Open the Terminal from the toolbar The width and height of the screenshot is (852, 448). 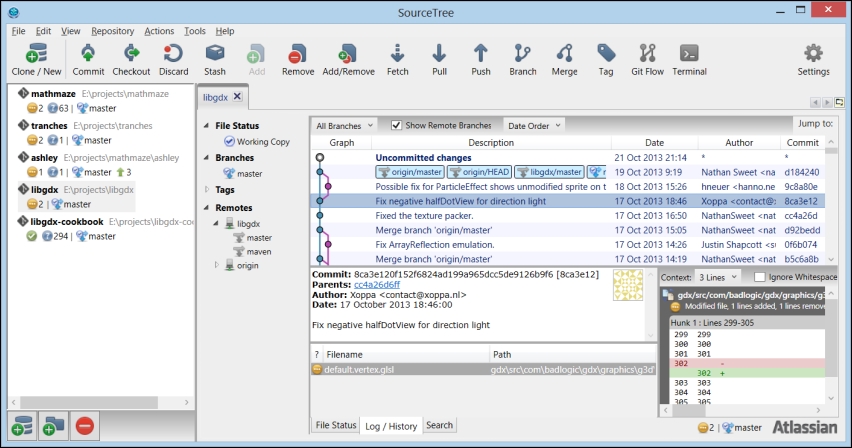(689, 60)
